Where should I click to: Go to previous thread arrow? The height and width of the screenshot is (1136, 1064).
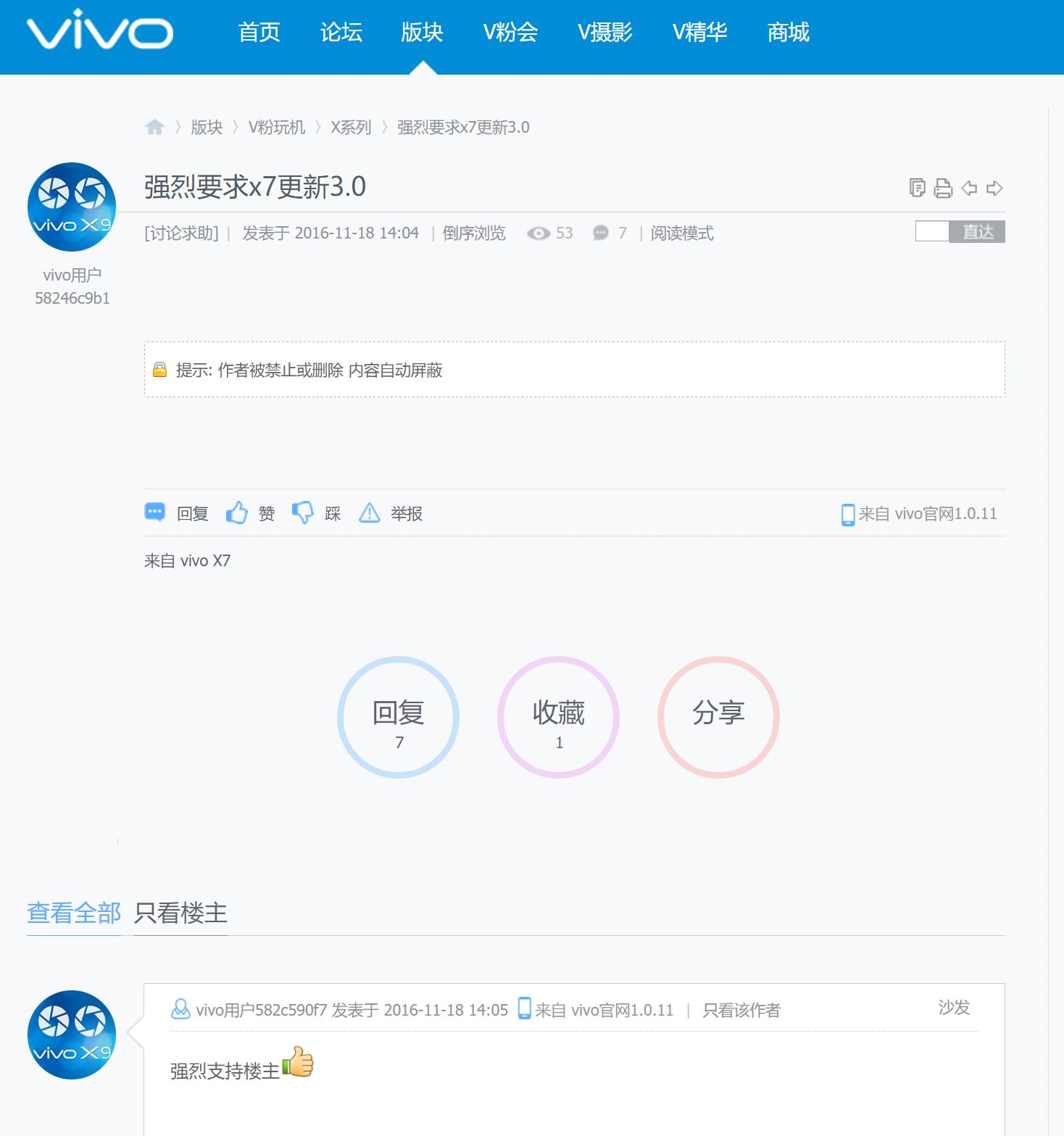point(968,188)
